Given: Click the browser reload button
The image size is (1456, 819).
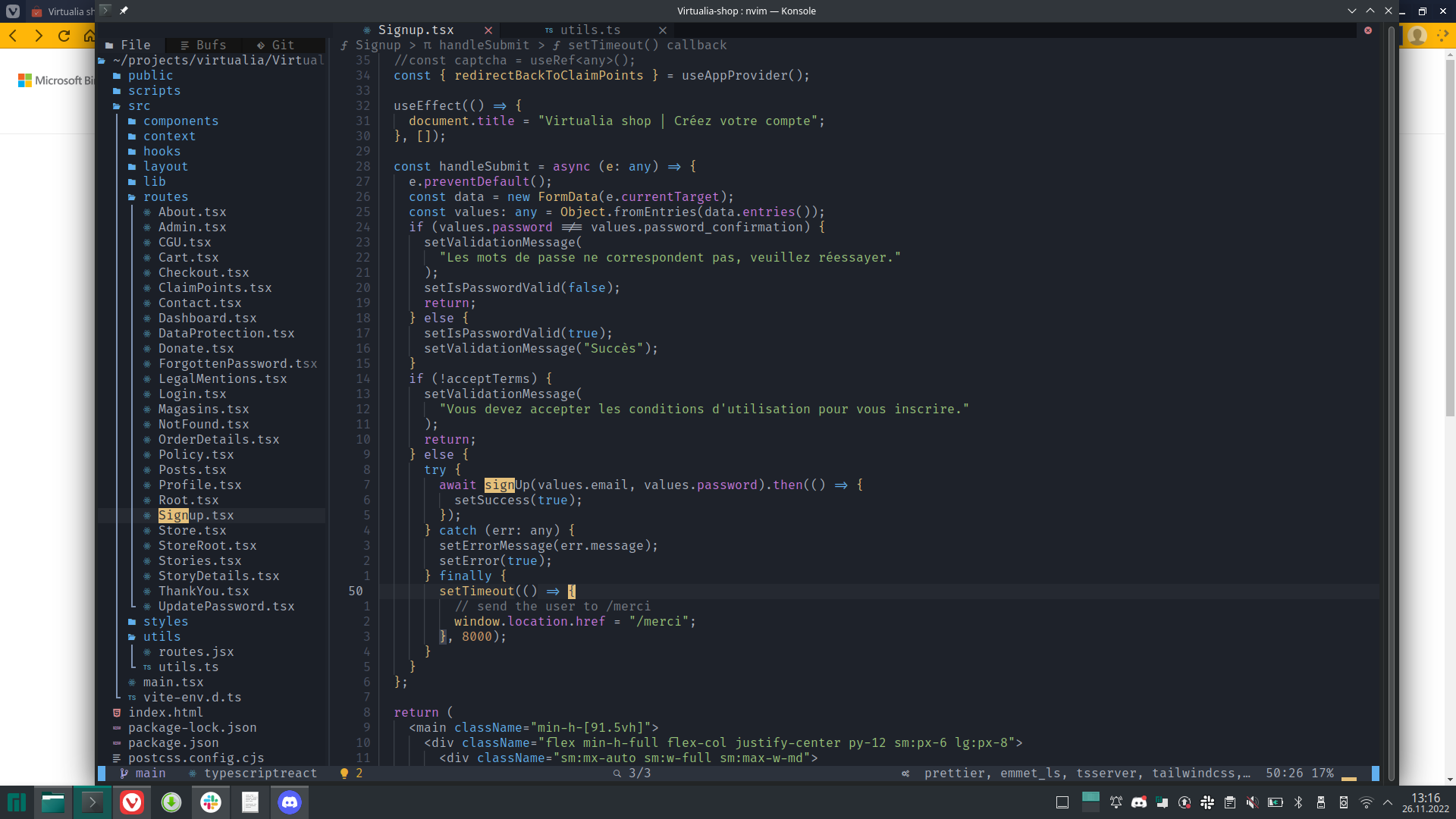Looking at the screenshot, I should pyautogui.click(x=64, y=36).
